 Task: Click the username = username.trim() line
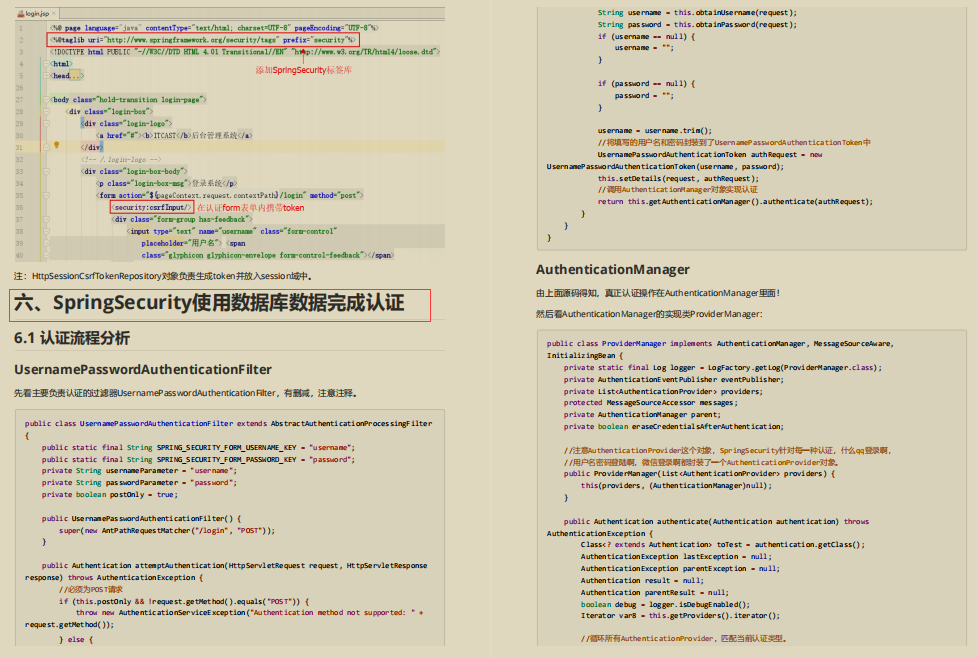point(655,130)
